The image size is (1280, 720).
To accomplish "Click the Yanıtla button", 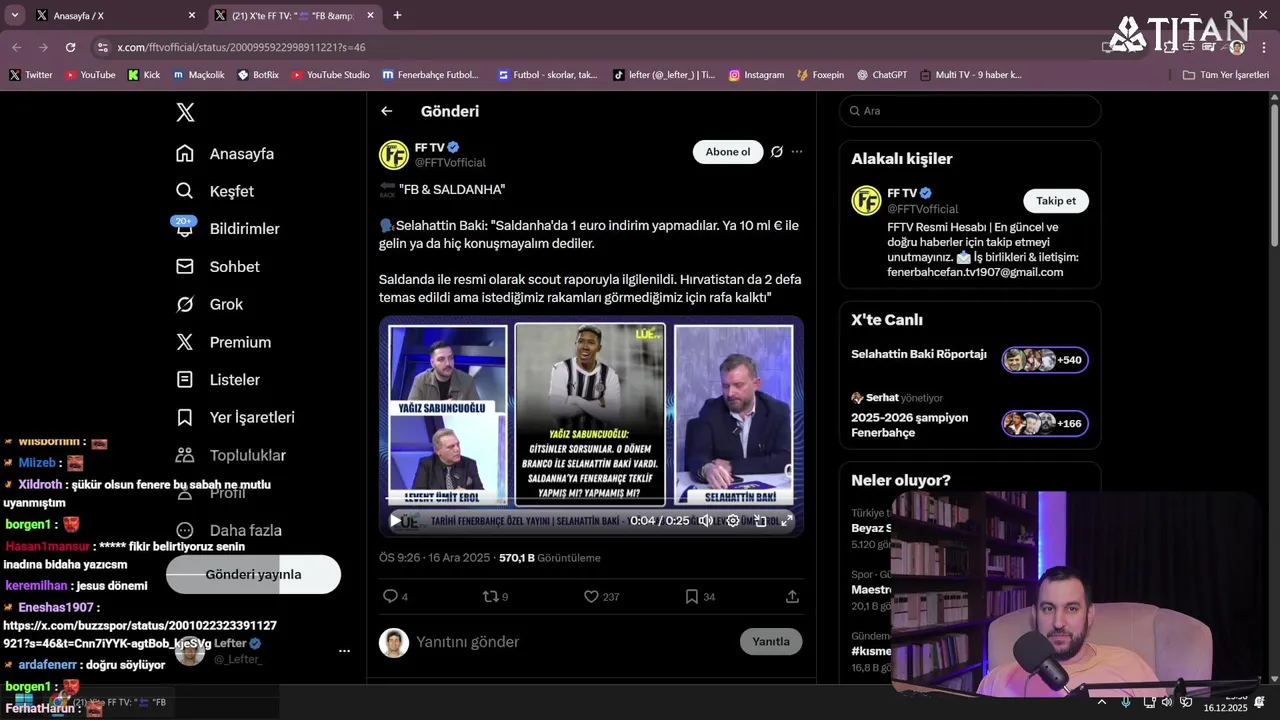I will click(771, 642).
